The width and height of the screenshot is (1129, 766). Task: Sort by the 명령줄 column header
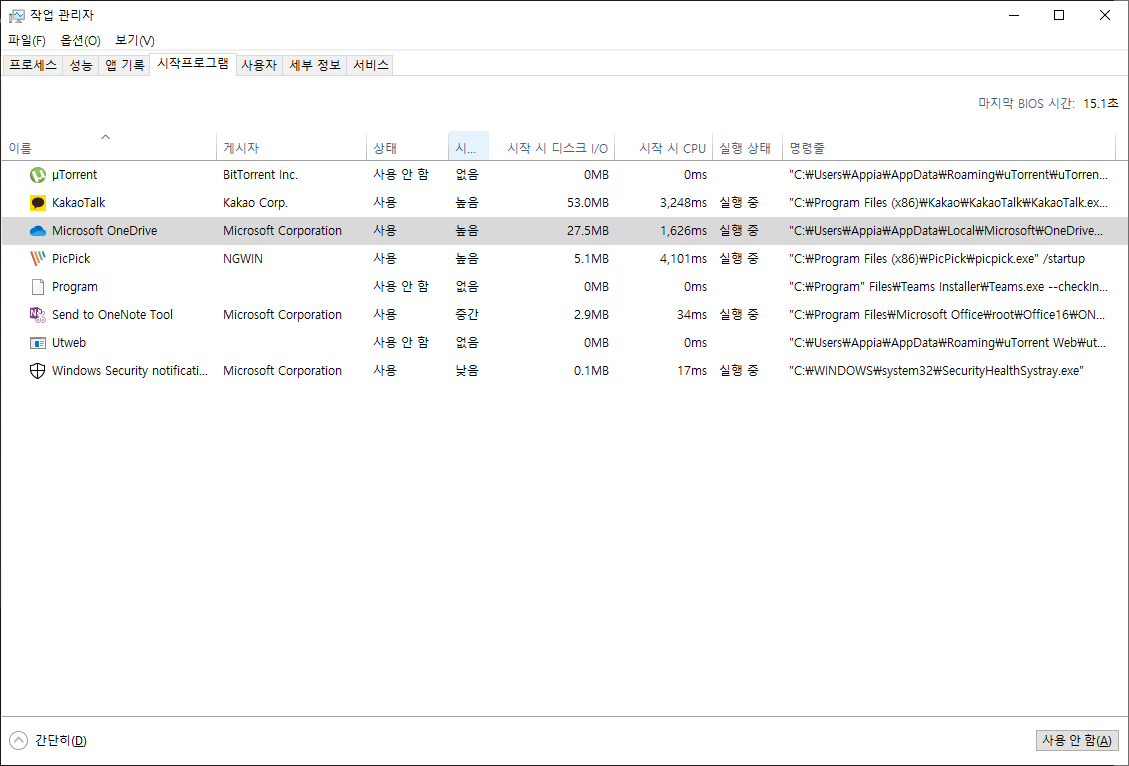(x=949, y=146)
